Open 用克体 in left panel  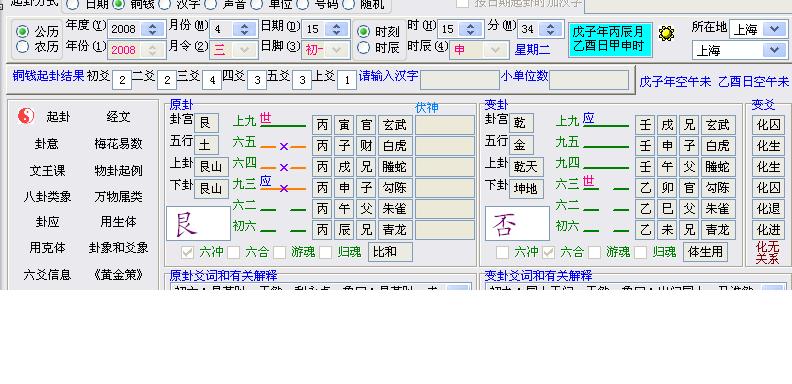click(x=47, y=248)
